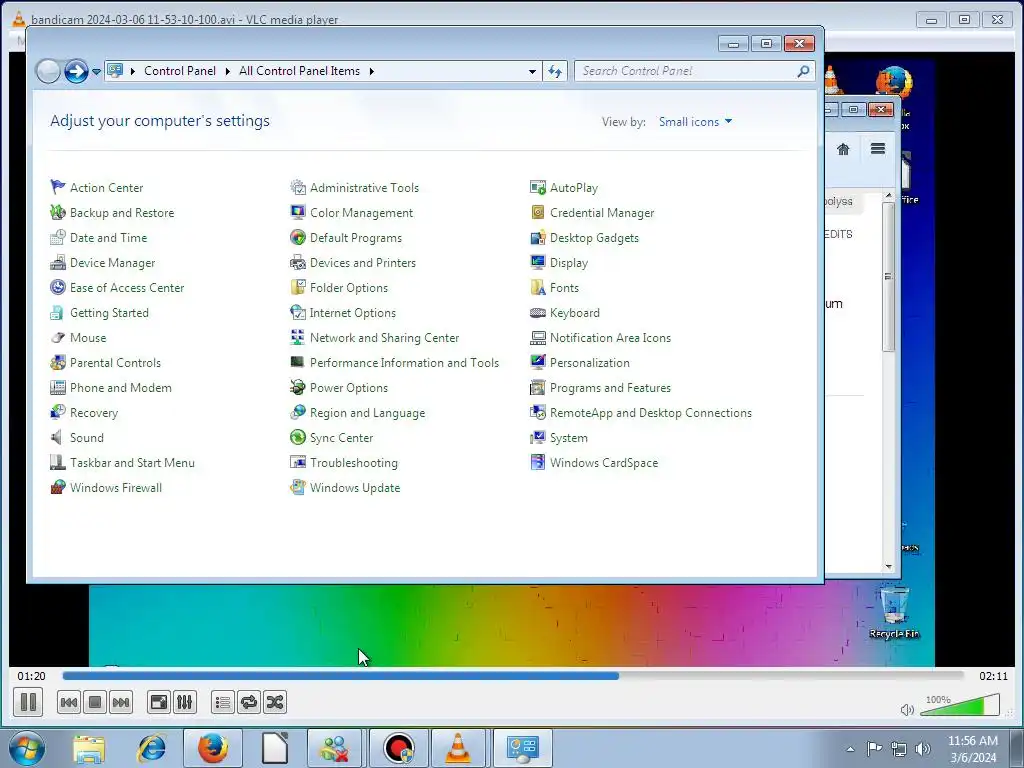Click Firefox home icon in background window
Viewport: 1024px width, 768px height.
click(843, 150)
